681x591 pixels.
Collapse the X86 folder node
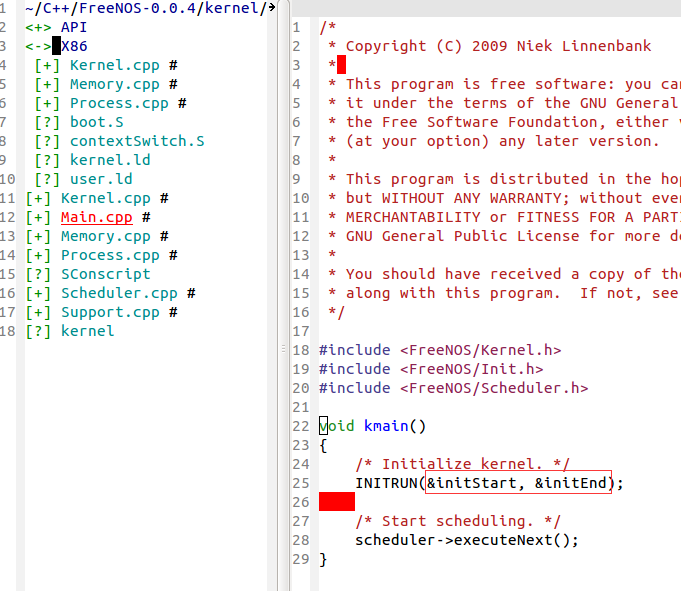click(x=38, y=46)
